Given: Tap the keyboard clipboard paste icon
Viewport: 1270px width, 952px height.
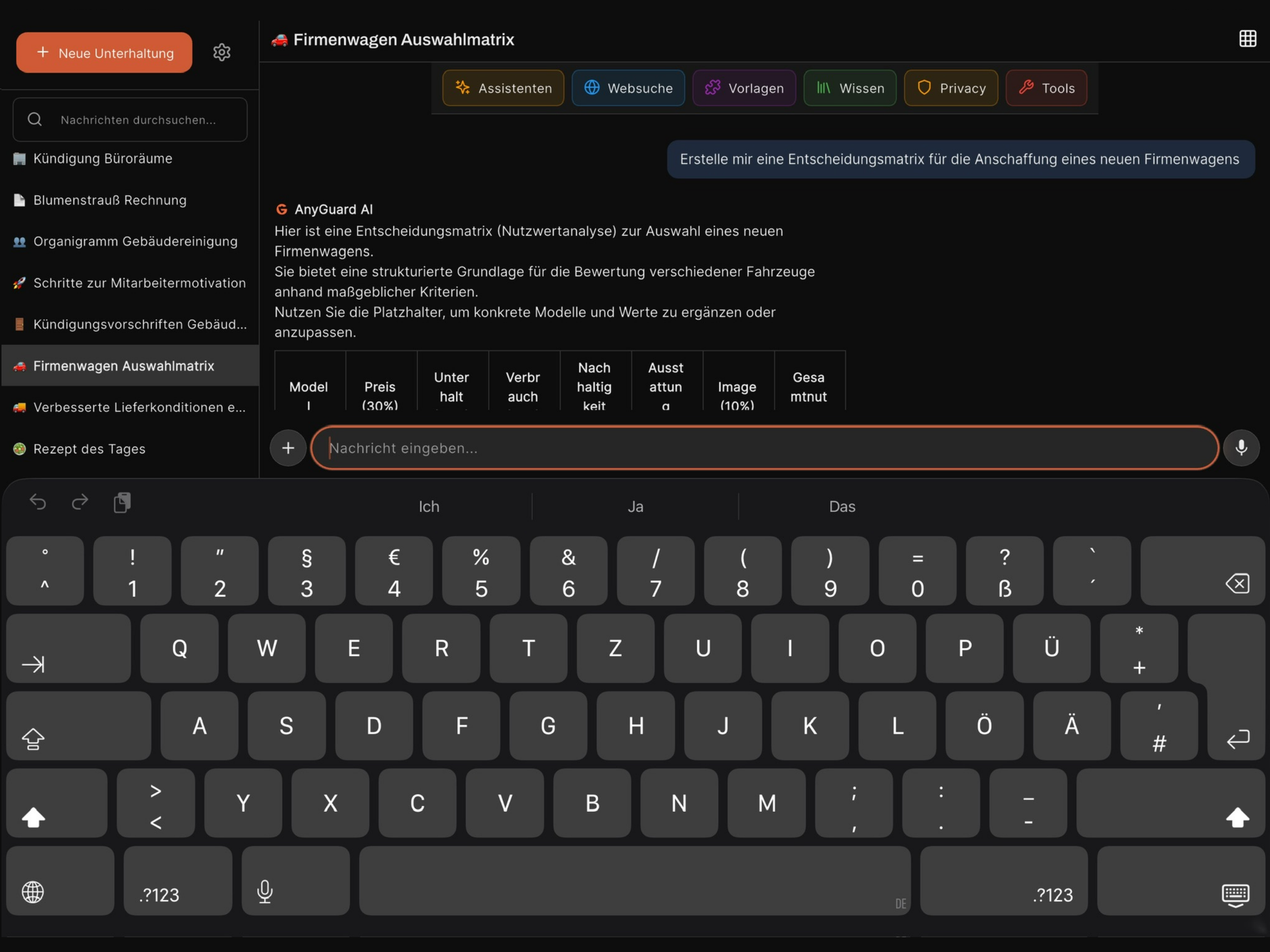Looking at the screenshot, I should [x=122, y=503].
